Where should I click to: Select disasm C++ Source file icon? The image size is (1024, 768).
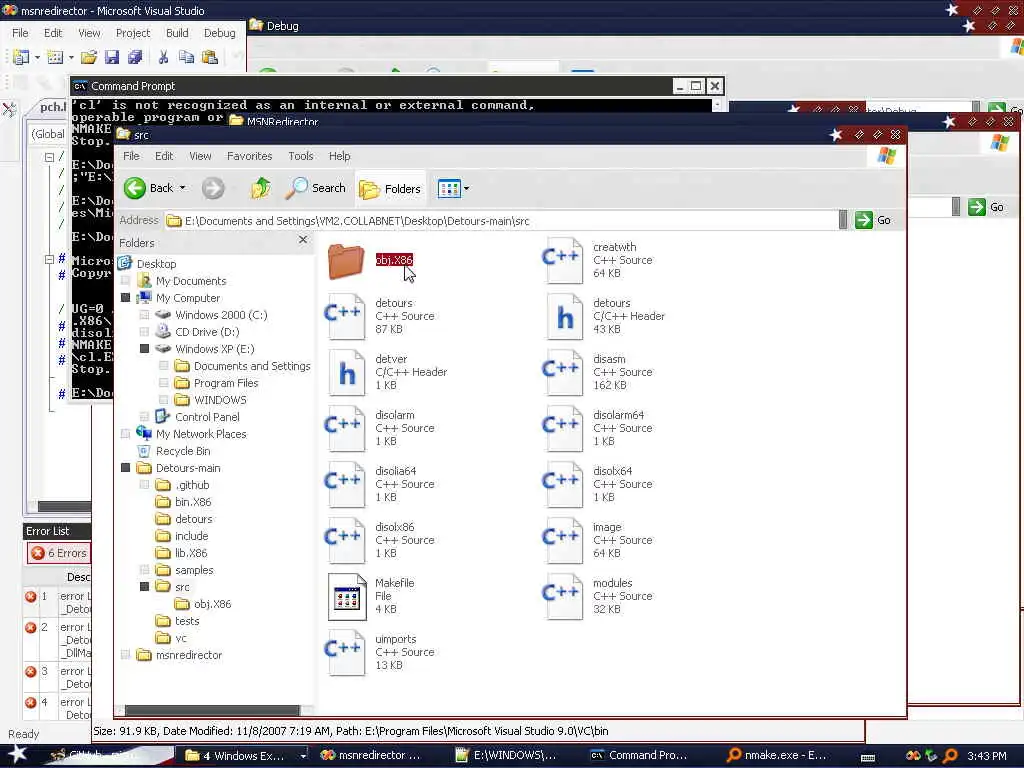pos(562,373)
